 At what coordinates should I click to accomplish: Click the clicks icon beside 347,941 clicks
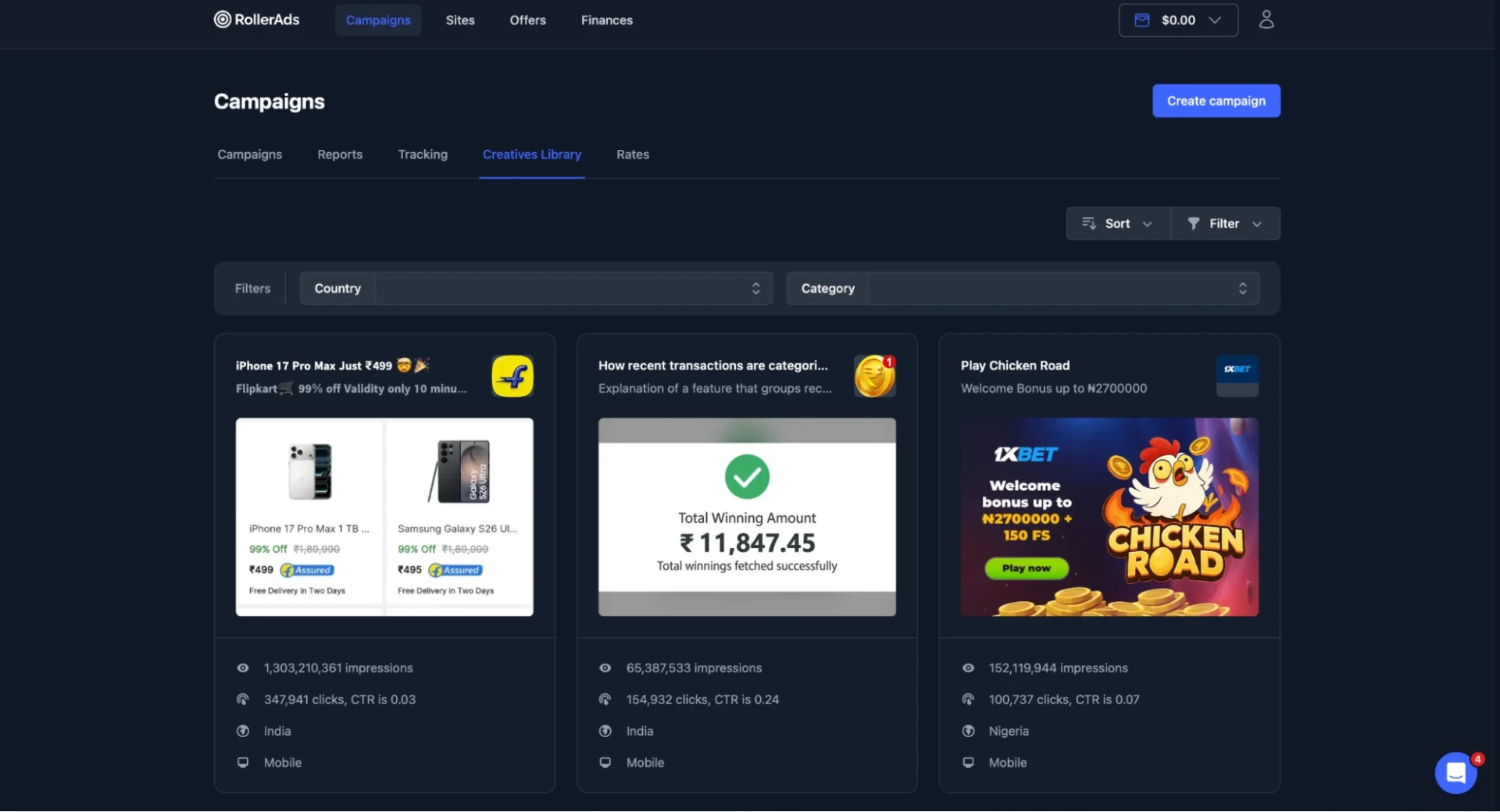pyautogui.click(x=243, y=700)
